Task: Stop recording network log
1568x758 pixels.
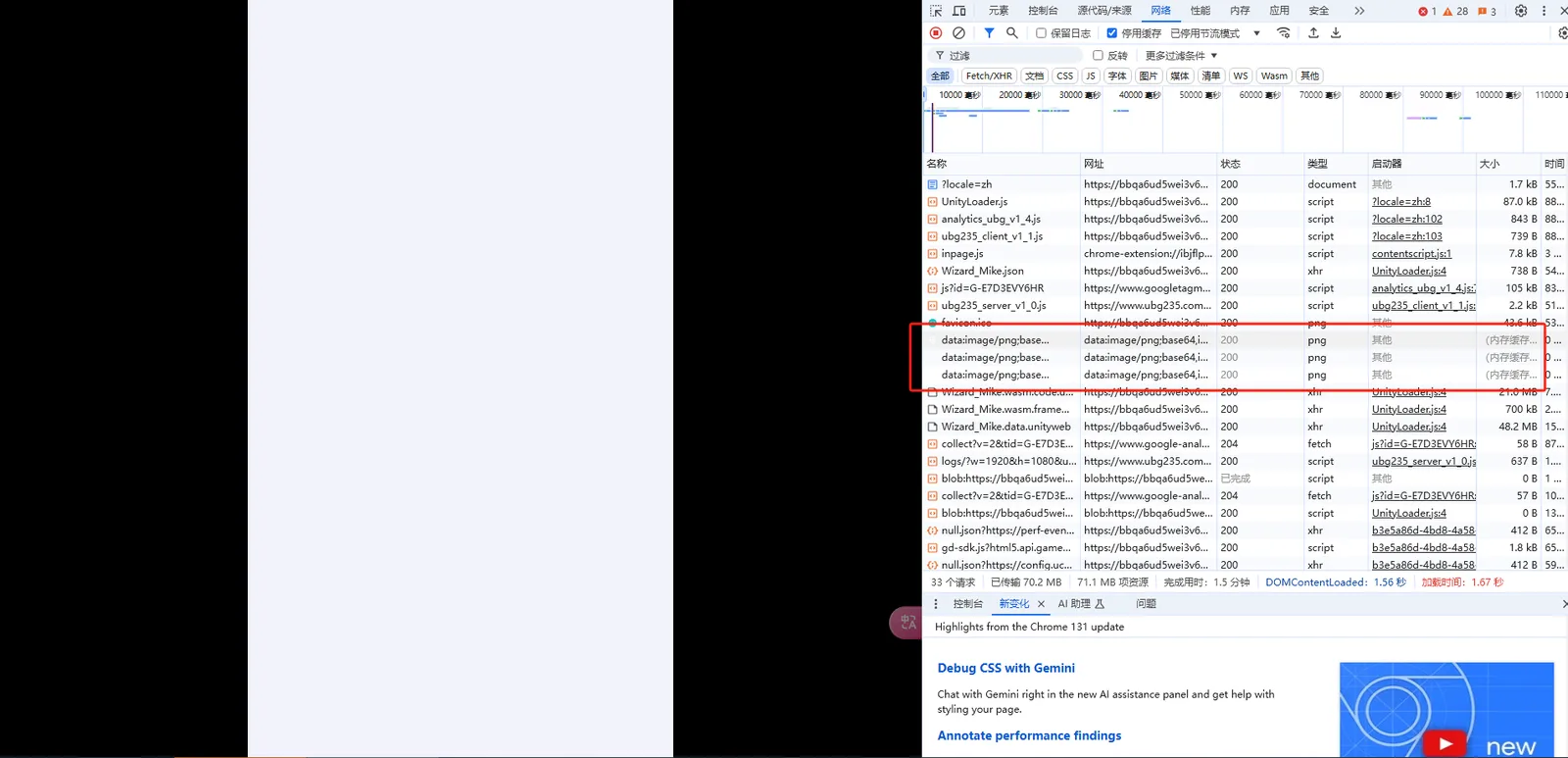Action: click(x=936, y=33)
